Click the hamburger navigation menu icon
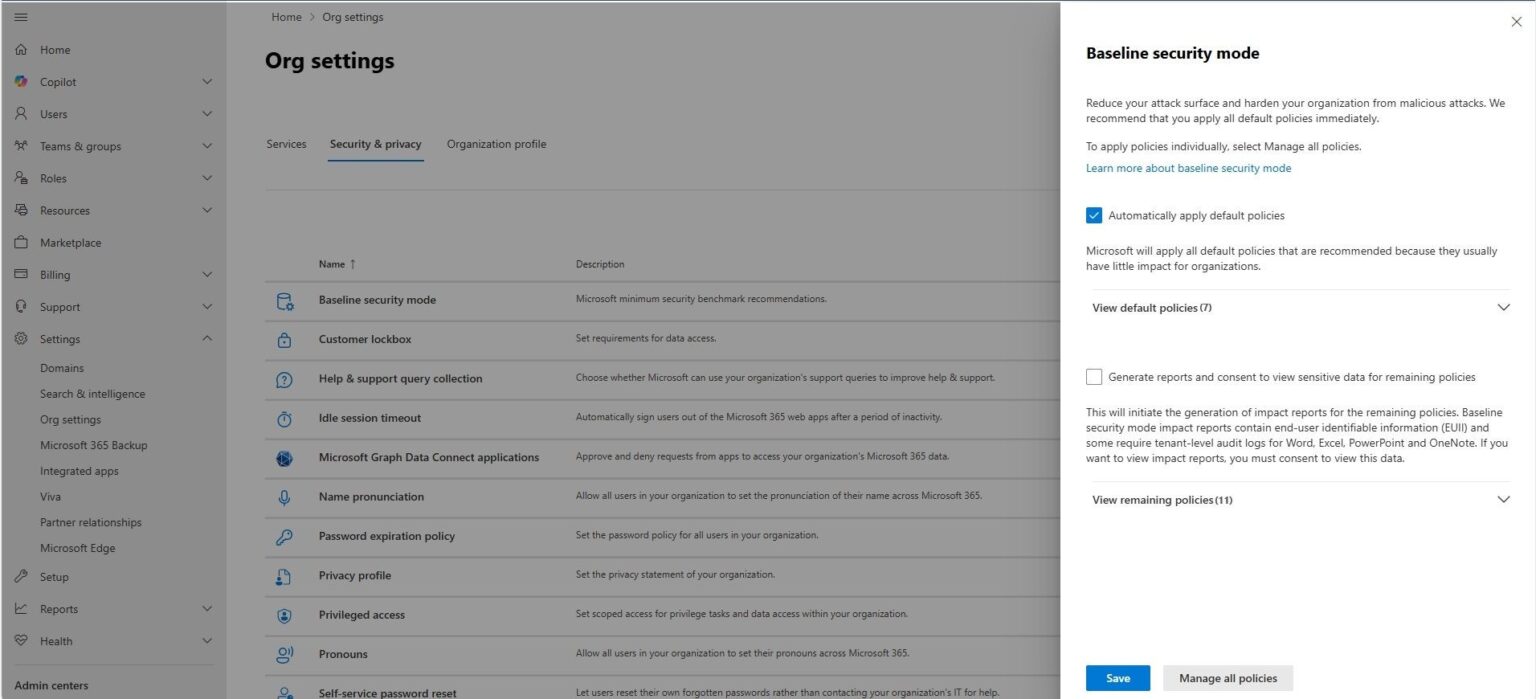 click(21, 17)
